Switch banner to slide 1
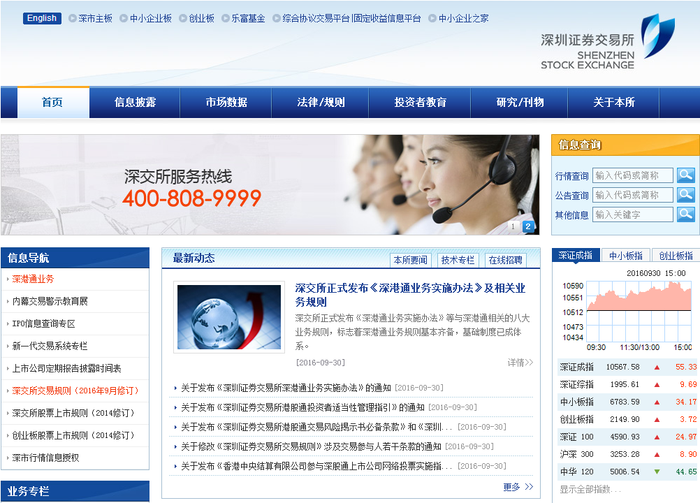This screenshot has width=700, height=503. 515,227
